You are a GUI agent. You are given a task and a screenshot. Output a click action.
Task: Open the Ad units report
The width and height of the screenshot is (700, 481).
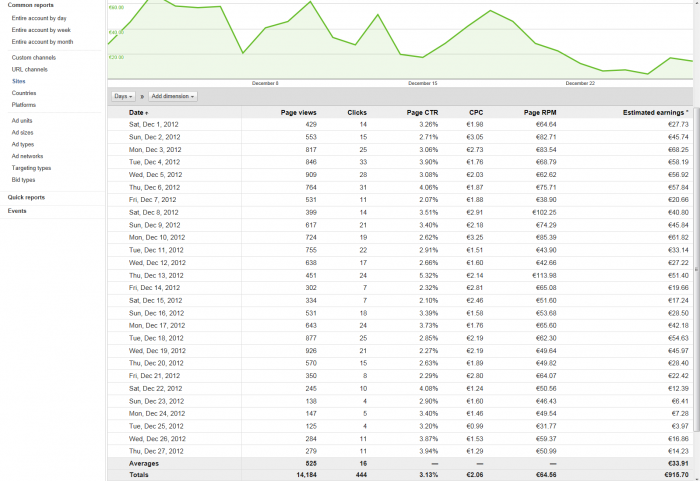click(x=22, y=121)
